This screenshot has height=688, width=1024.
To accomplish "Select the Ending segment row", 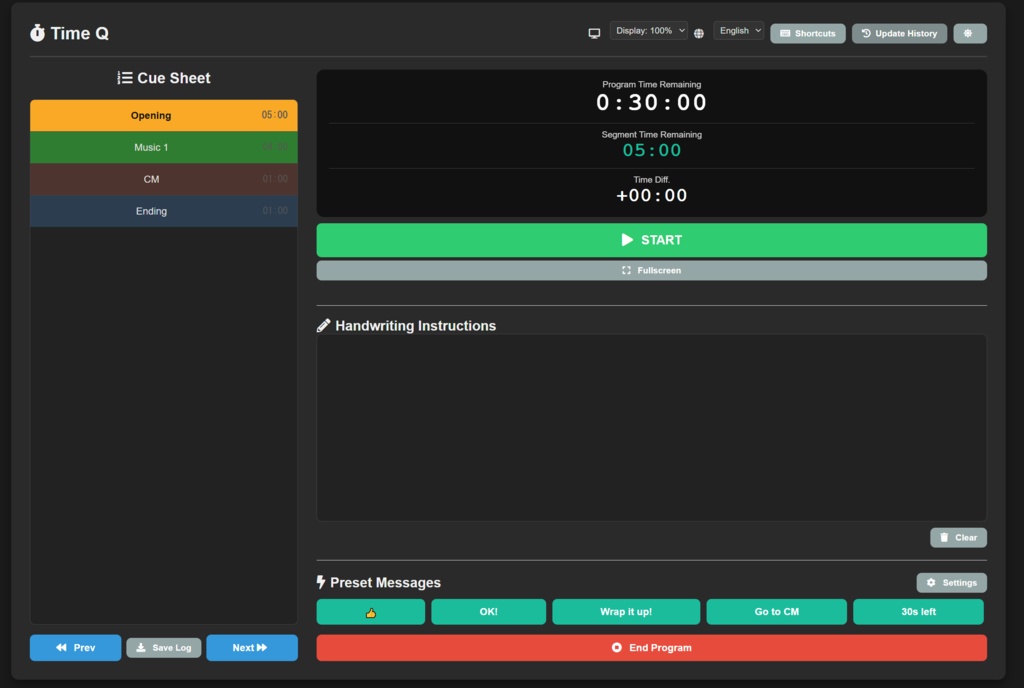I will tap(164, 211).
